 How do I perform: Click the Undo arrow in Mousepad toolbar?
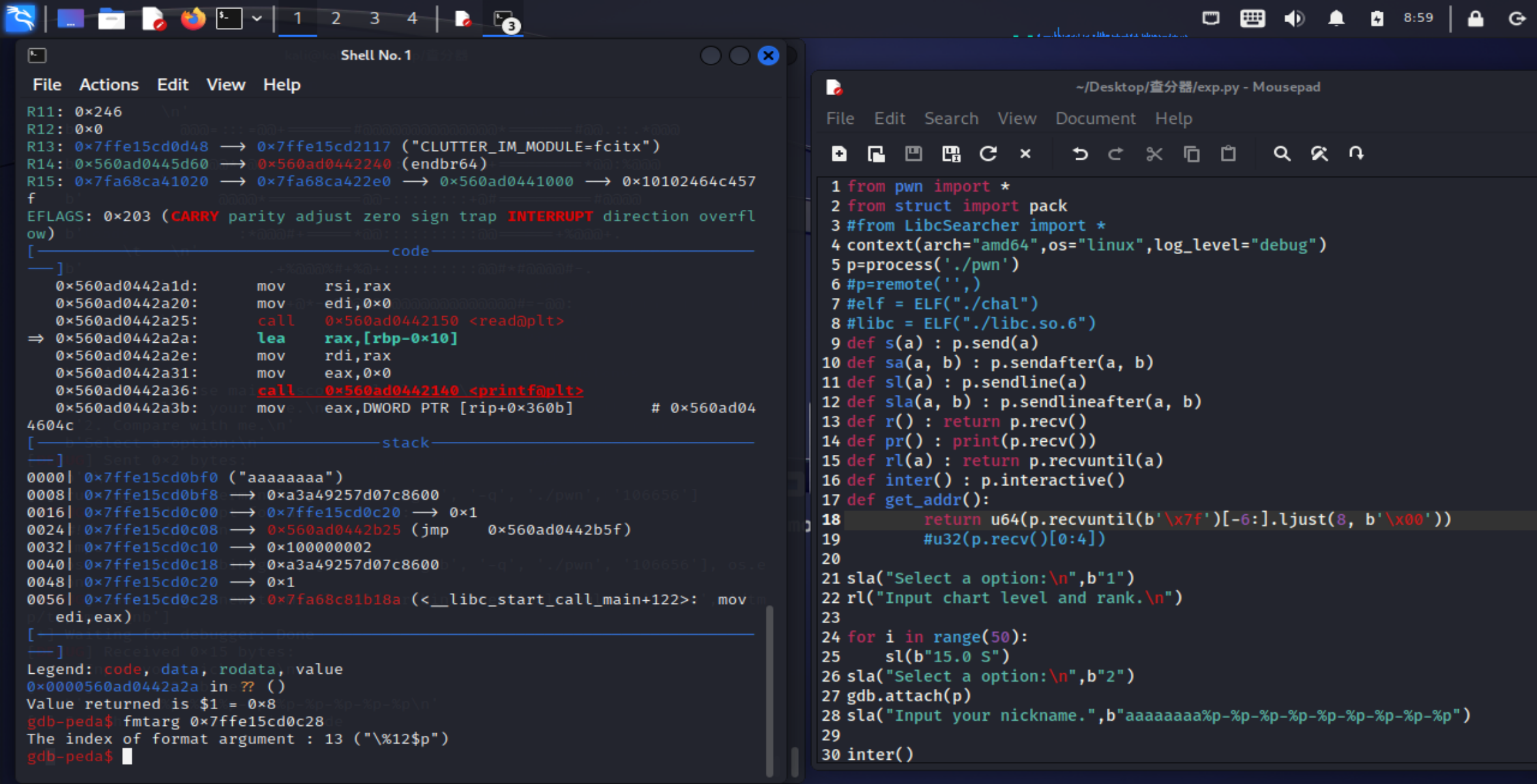point(1079,154)
